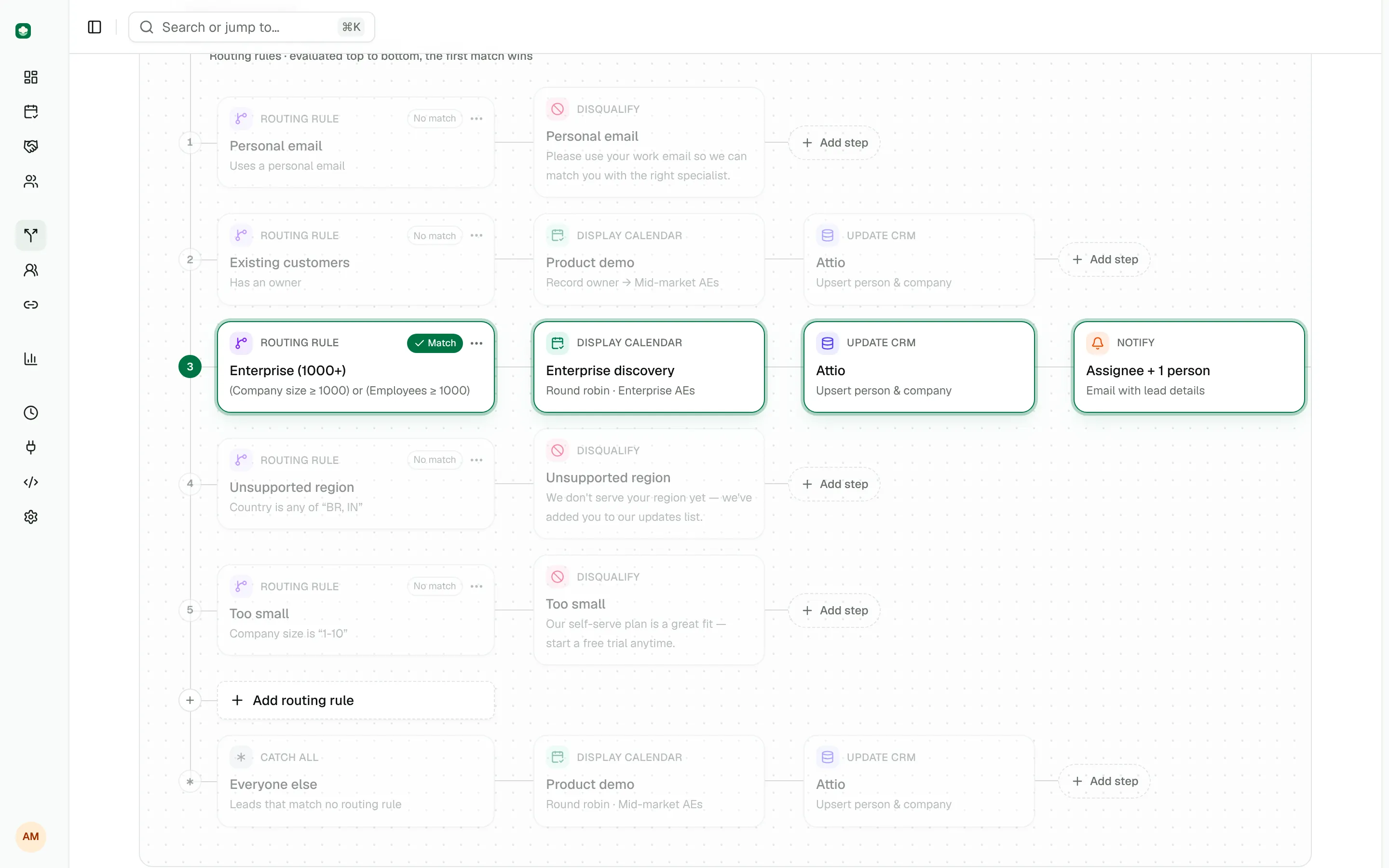
Task: Add step after Catch All Attio update
Action: pyautogui.click(x=1105, y=781)
